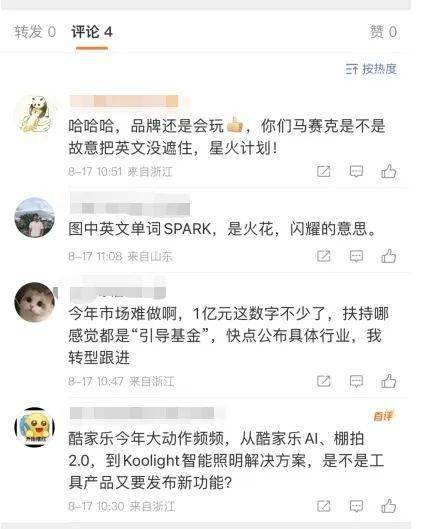Repost the 星火计划 comment
This screenshot has width=422, height=529.
(324, 171)
